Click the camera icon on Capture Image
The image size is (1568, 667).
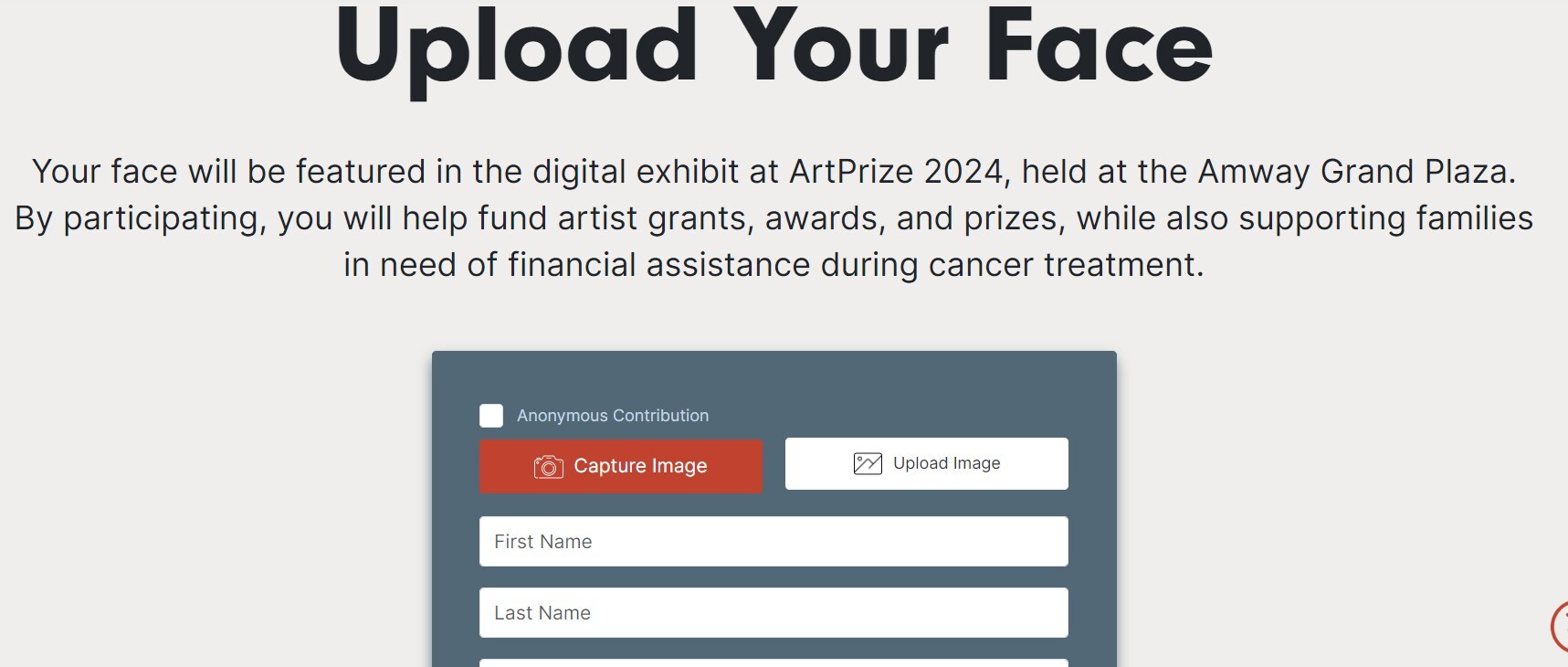click(548, 467)
